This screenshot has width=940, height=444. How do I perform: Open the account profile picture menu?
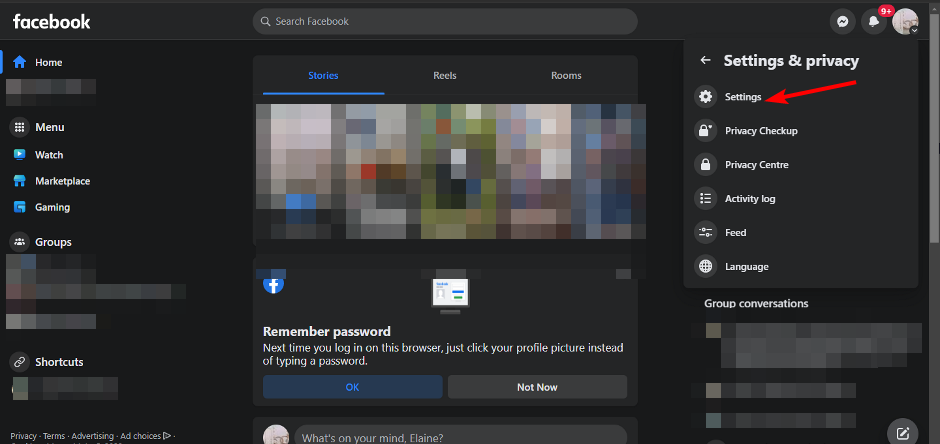(x=905, y=22)
